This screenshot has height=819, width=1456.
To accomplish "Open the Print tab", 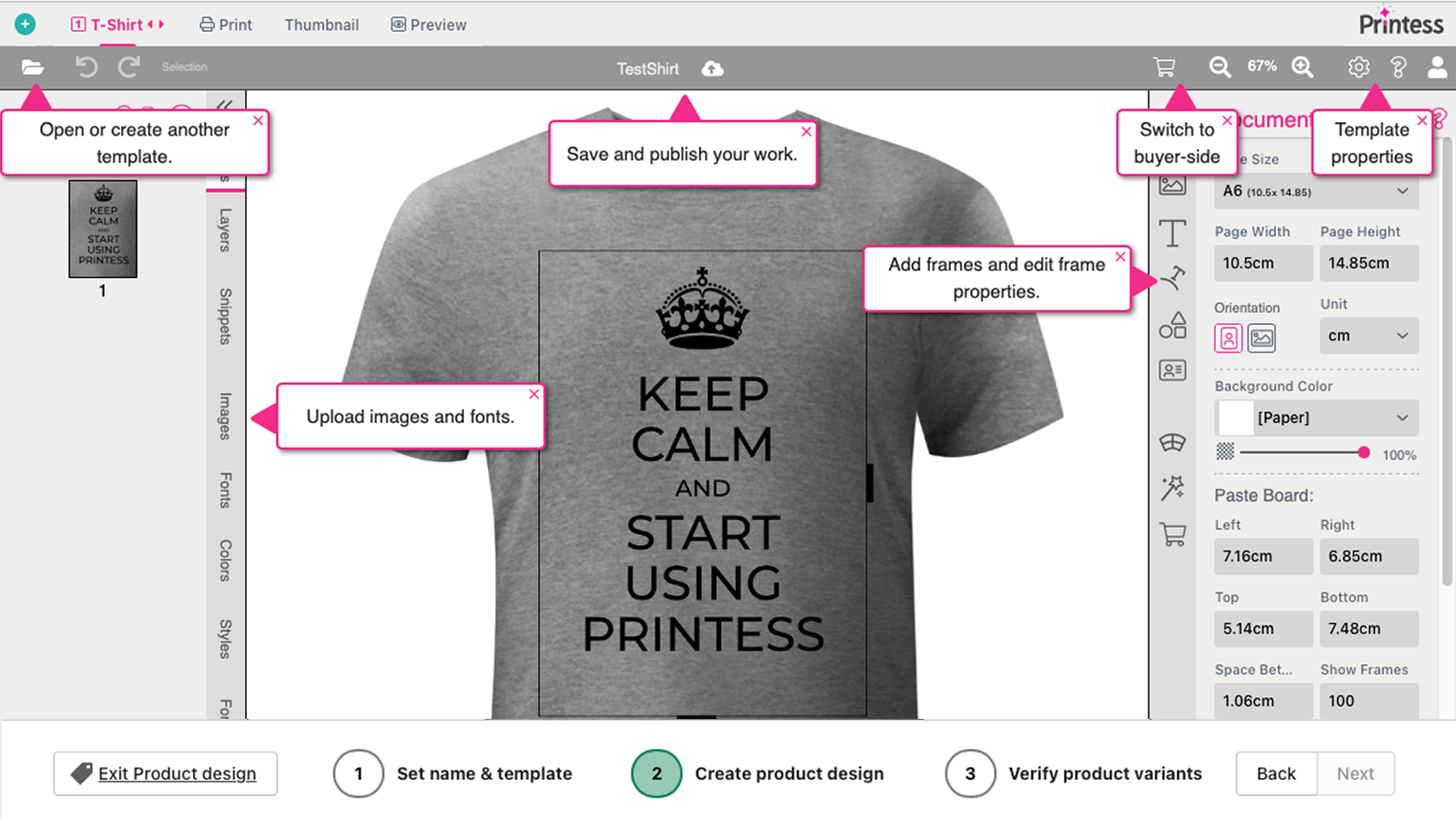I will pyautogui.click(x=226, y=25).
